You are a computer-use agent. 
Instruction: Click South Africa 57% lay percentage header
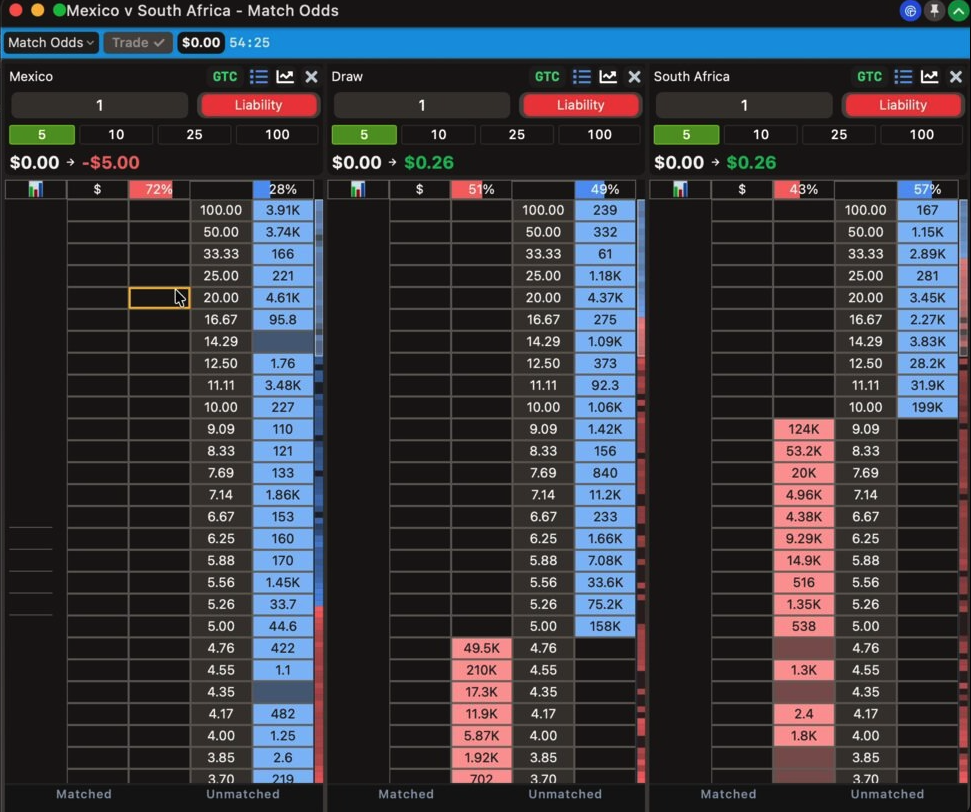[927, 189]
